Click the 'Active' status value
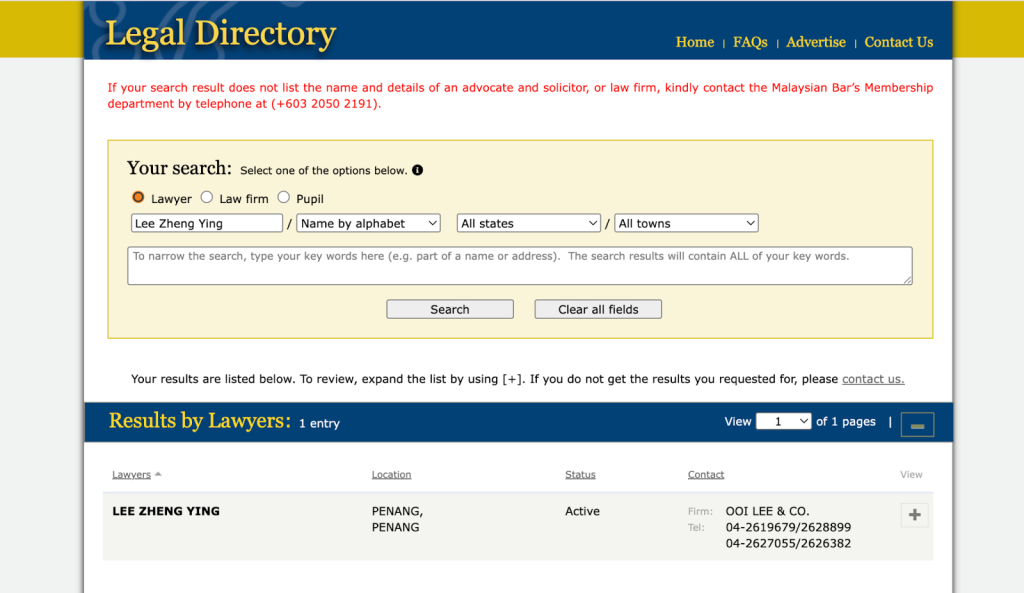The image size is (1024, 593). coord(582,511)
